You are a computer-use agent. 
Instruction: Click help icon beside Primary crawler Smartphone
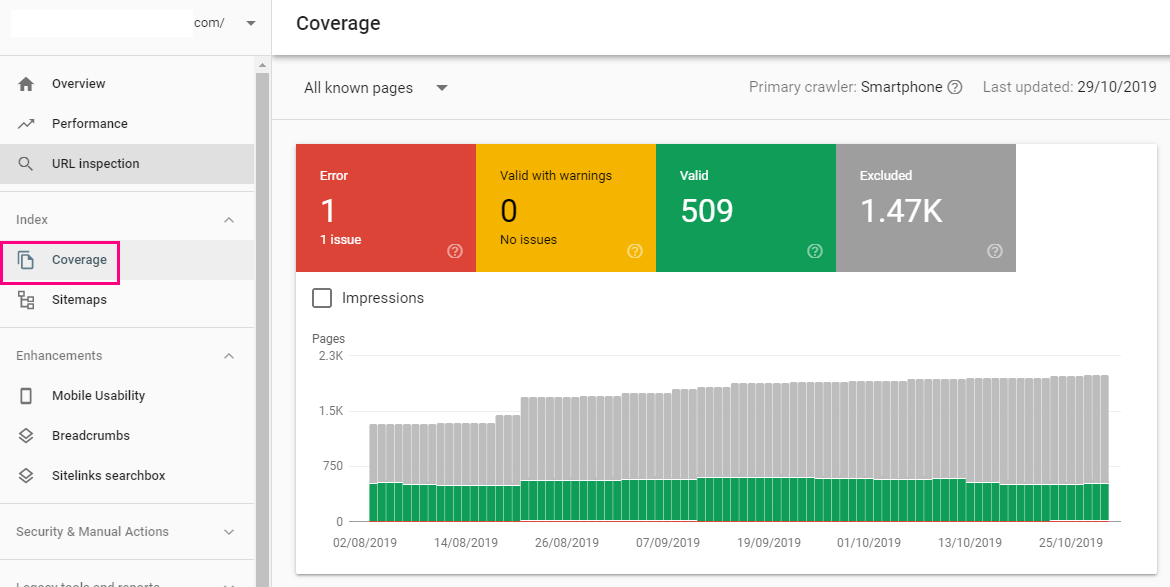click(x=954, y=87)
